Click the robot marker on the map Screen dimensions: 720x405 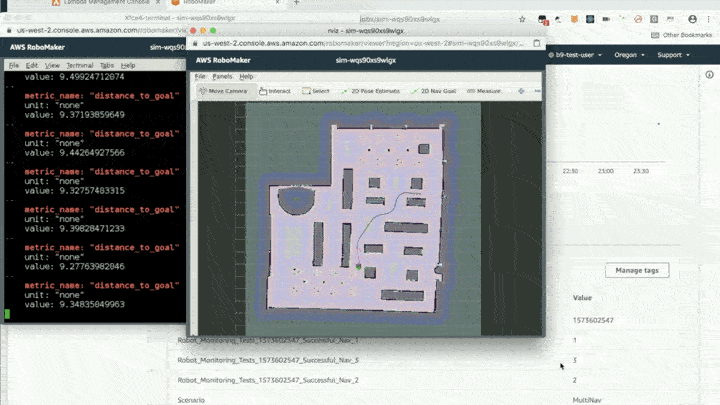coord(358,266)
